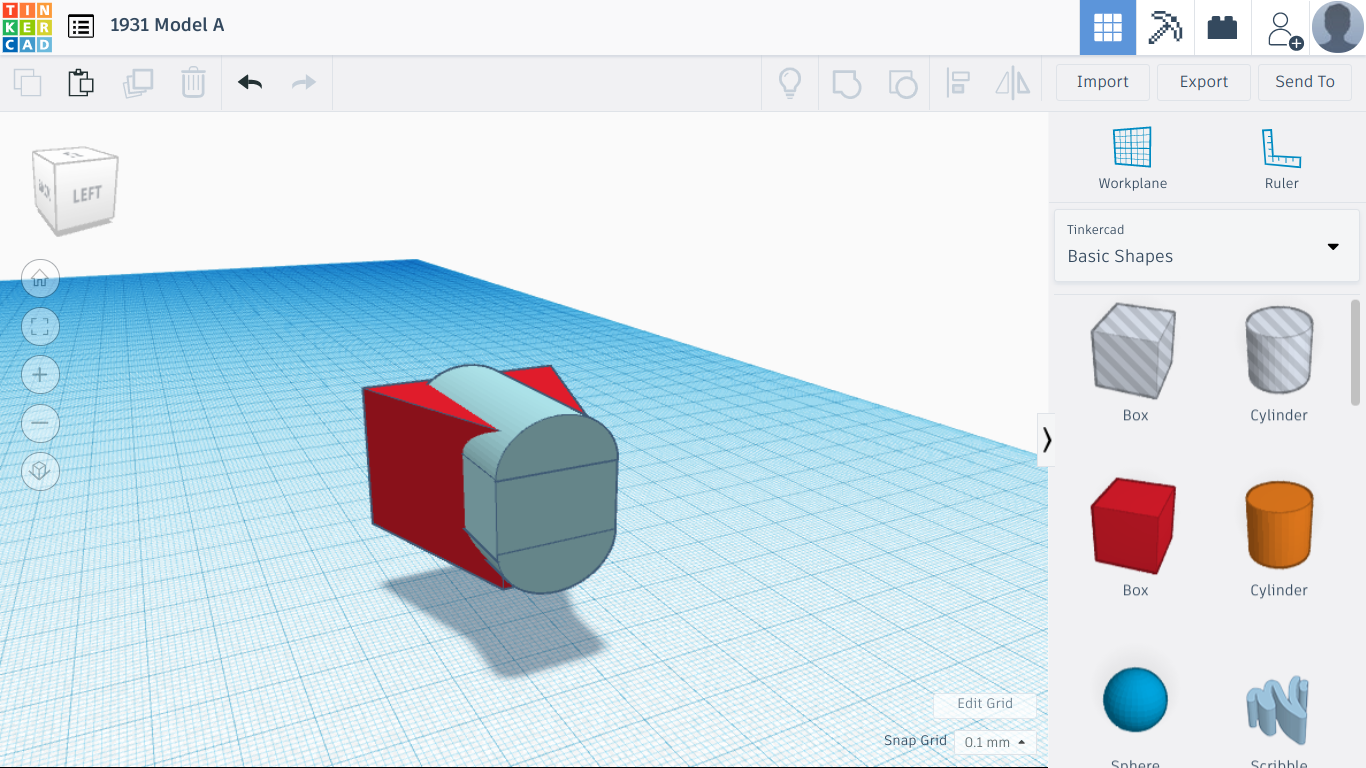Reveal hidden objects via the lightbulb icon

point(790,83)
